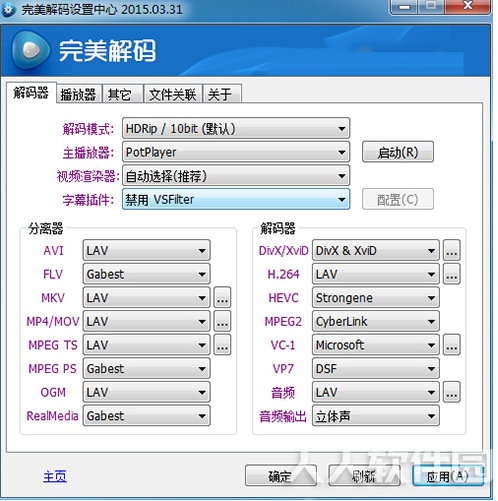Expand the 解码模式 dropdown showing HDRip / 10bit
Screen dimensions: 498x501
click(236, 128)
